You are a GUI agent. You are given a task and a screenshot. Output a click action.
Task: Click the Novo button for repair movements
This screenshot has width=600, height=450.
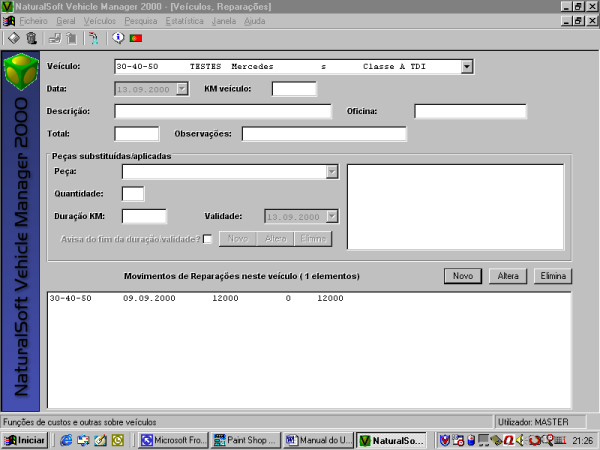(463, 276)
